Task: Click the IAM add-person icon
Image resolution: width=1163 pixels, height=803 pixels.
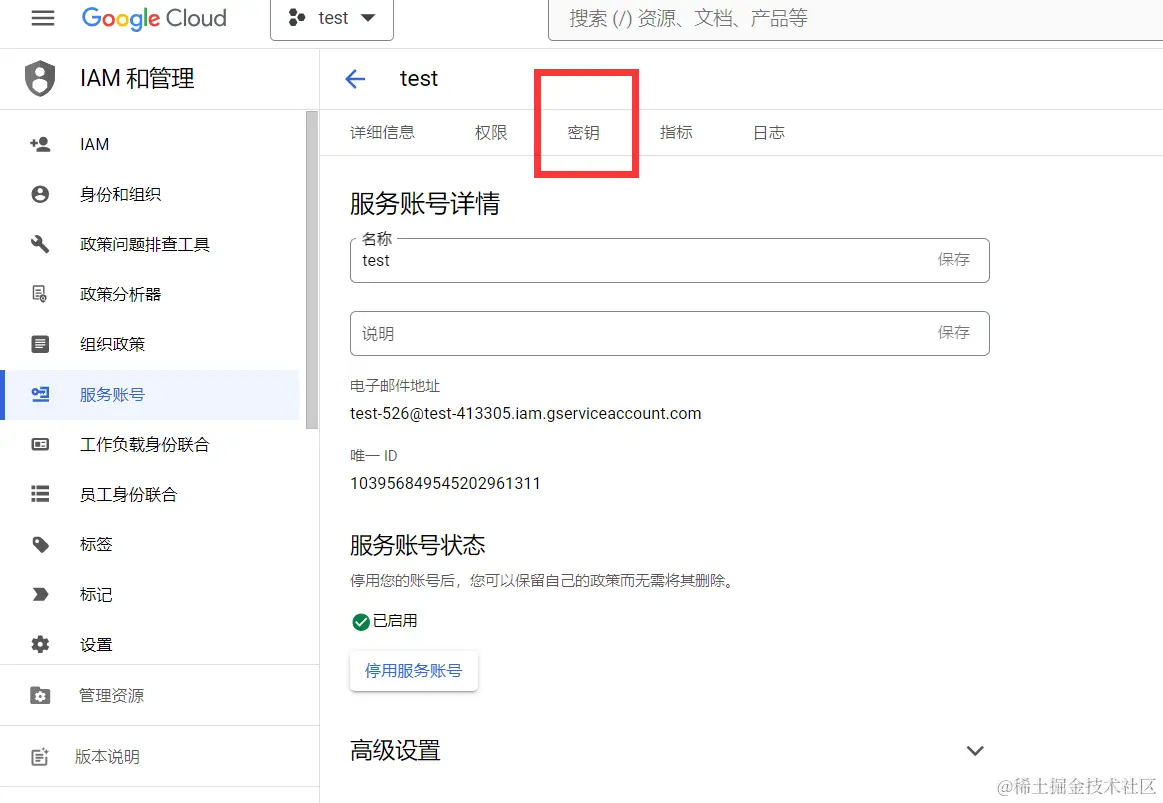Action: click(x=40, y=144)
